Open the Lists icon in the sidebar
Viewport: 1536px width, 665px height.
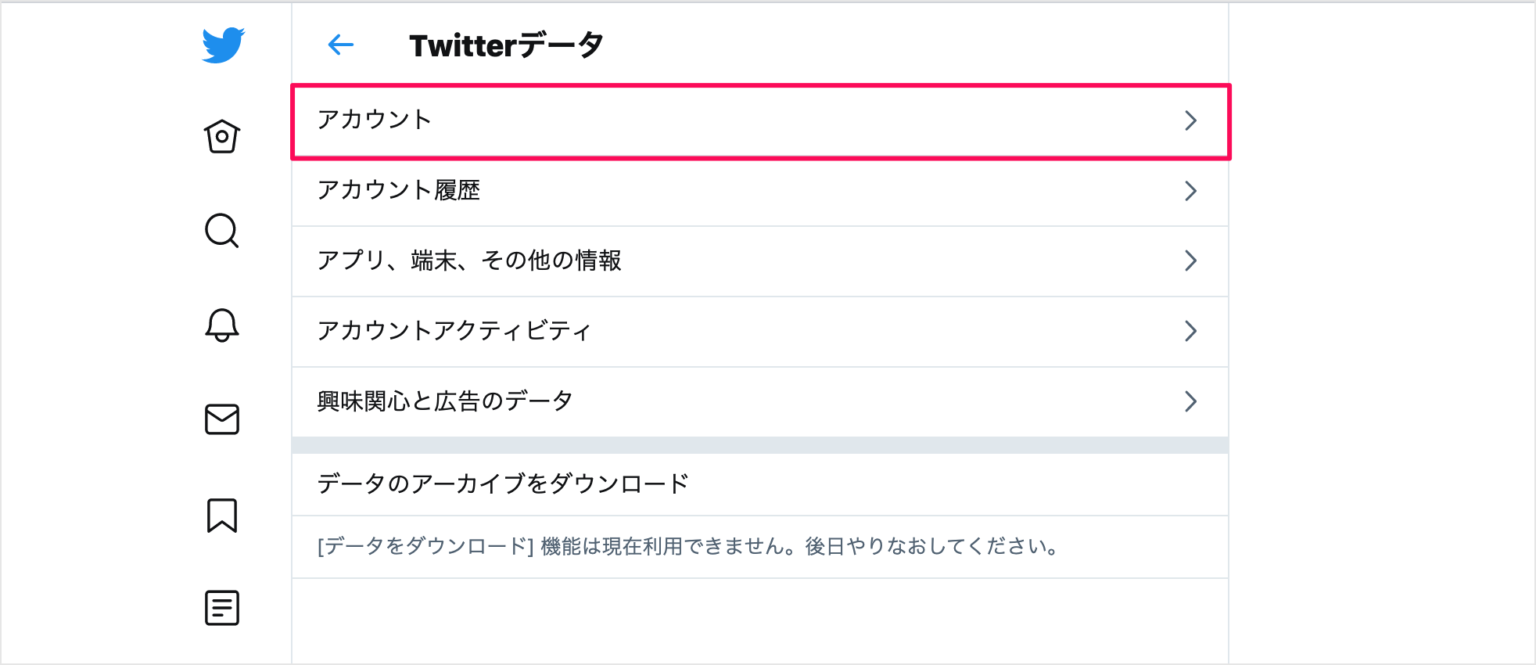click(222, 607)
